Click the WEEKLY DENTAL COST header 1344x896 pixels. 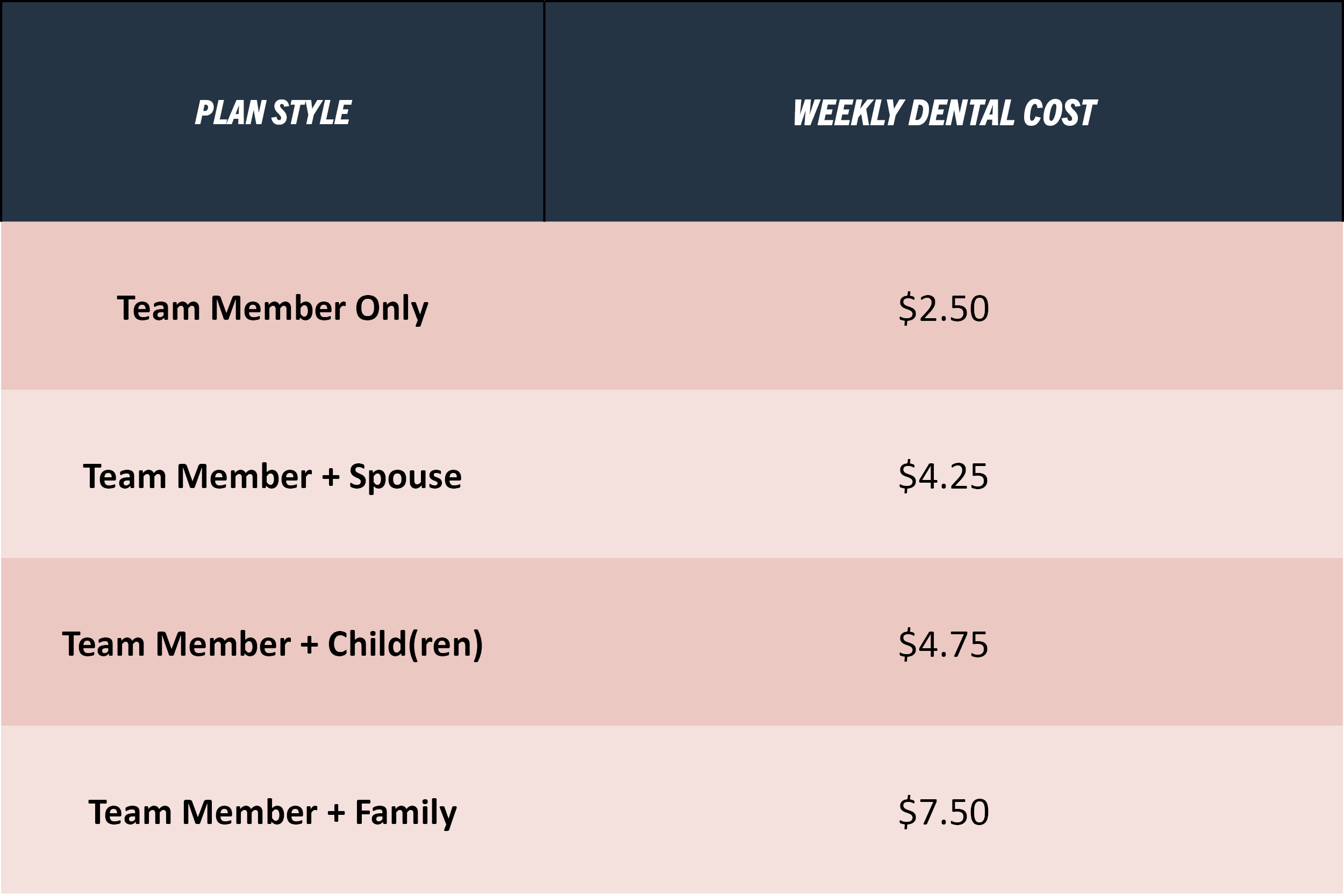(944, 112)
